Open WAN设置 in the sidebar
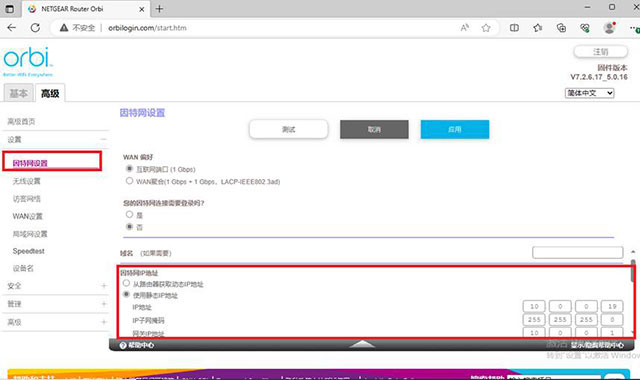 pos(27,216)
